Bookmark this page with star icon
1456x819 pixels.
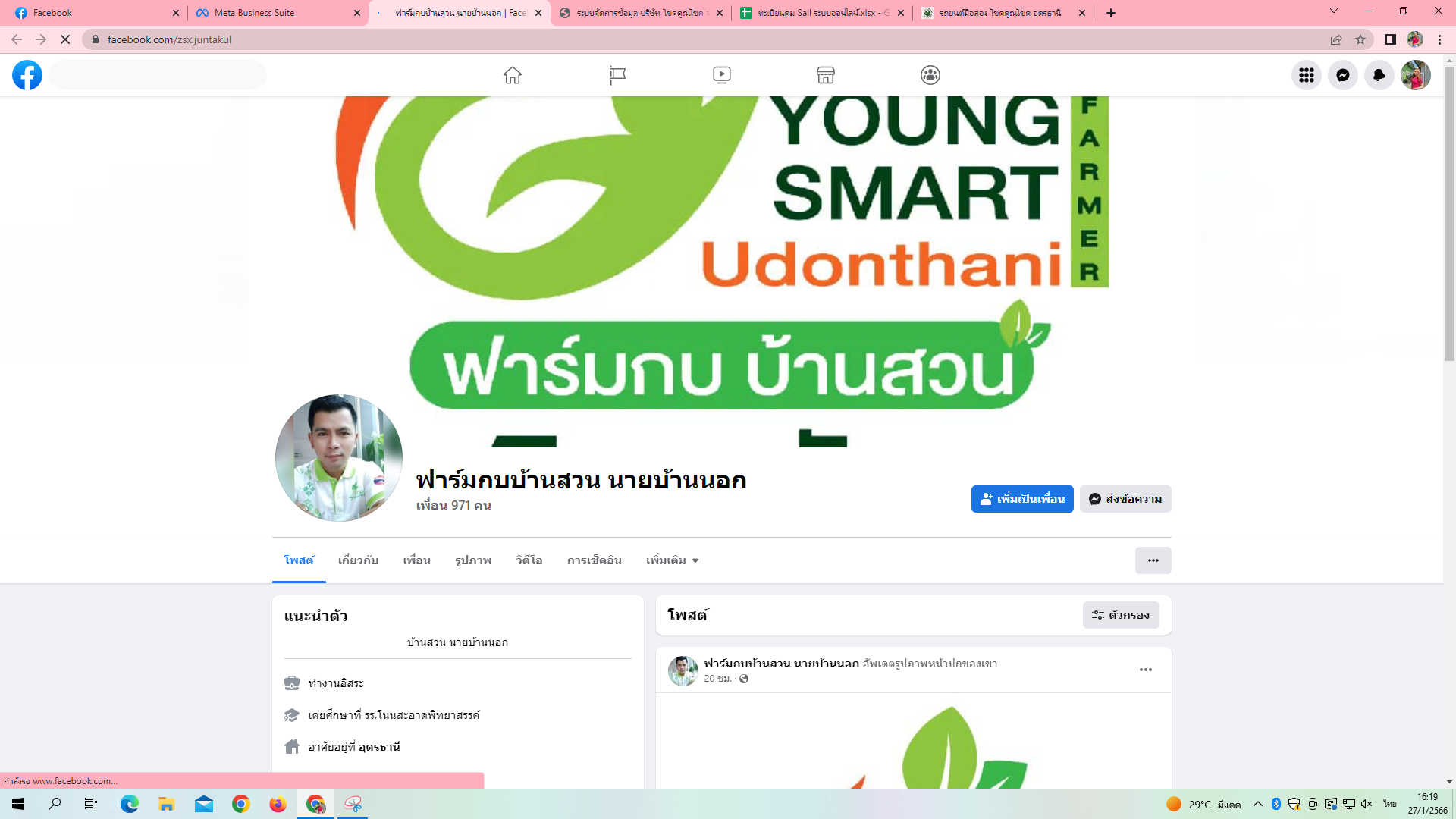click(1360, 39)
